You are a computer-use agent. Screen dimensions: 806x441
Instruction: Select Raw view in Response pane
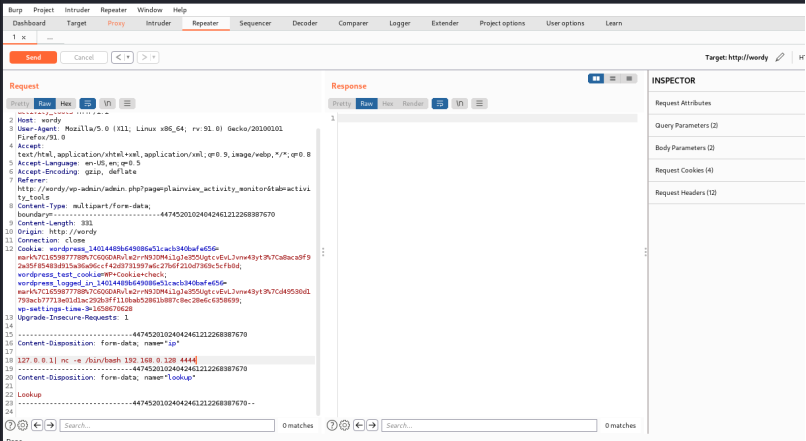pyautogui.click(x=367, y=103)
